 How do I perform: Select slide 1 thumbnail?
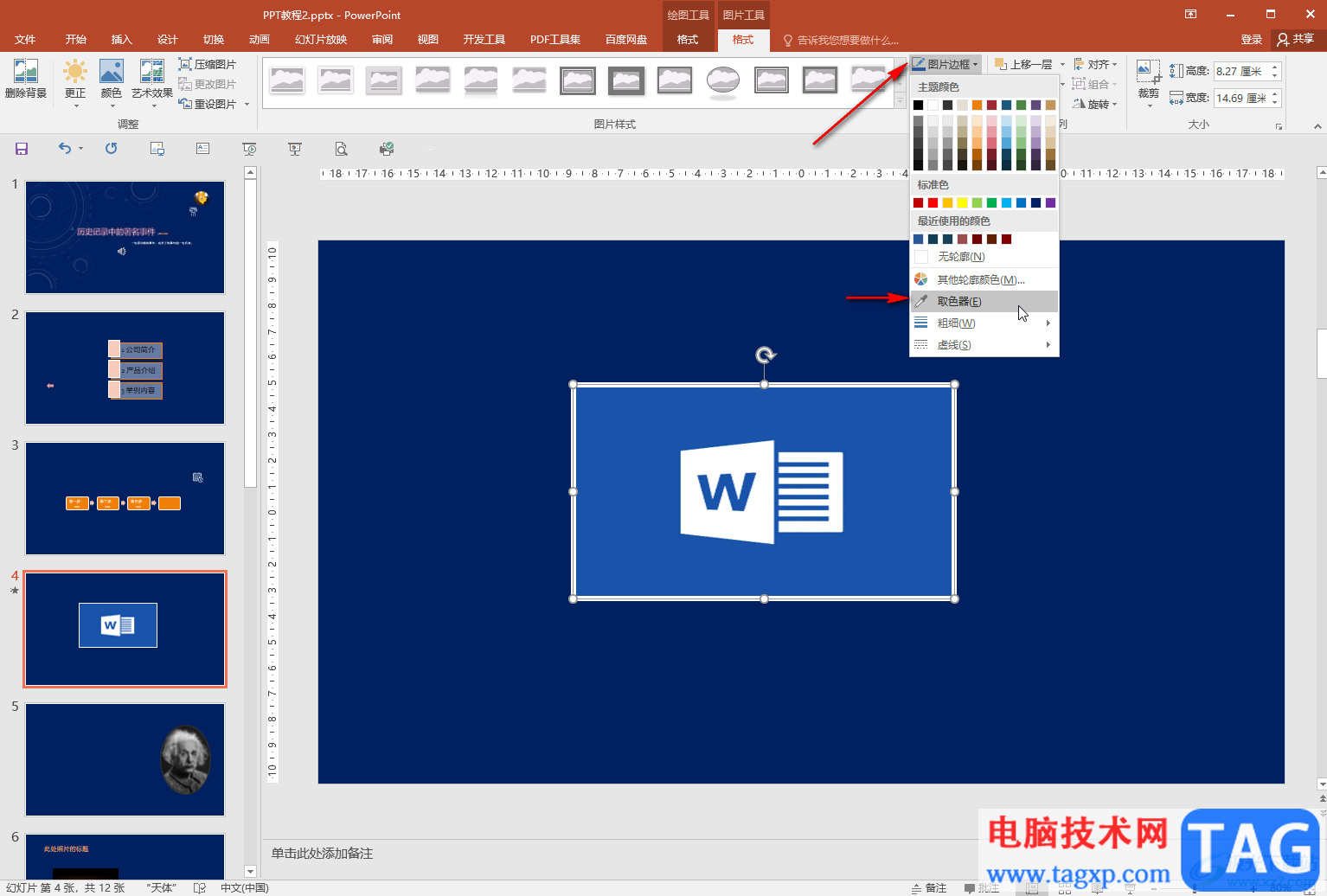click(125, 237)
